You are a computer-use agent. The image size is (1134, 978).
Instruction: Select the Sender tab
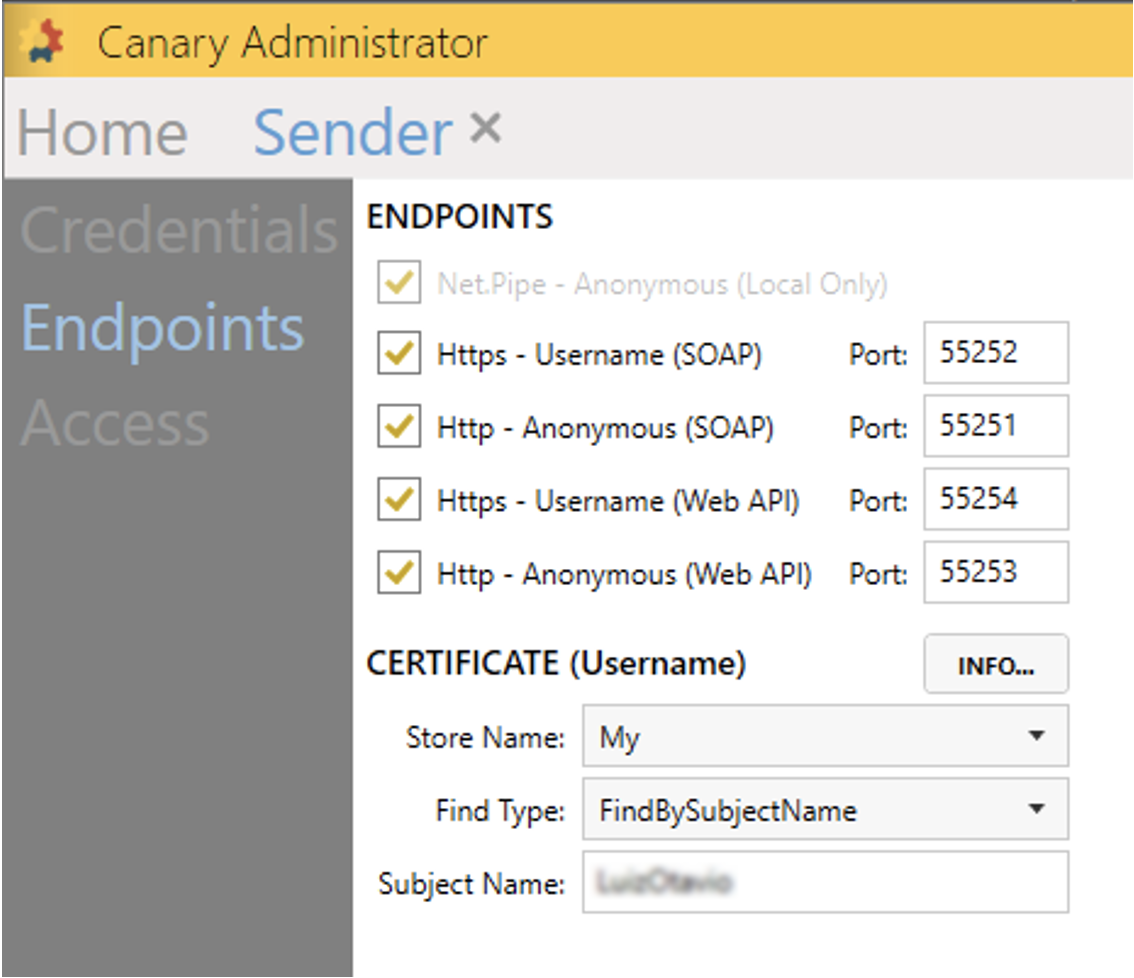(352, 133)
